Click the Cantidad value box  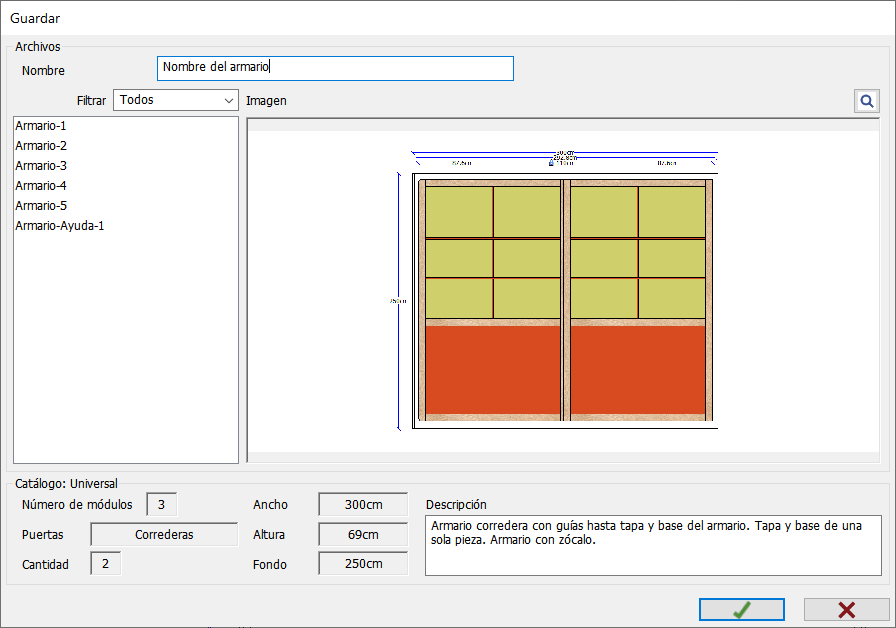tap(105, 564)
